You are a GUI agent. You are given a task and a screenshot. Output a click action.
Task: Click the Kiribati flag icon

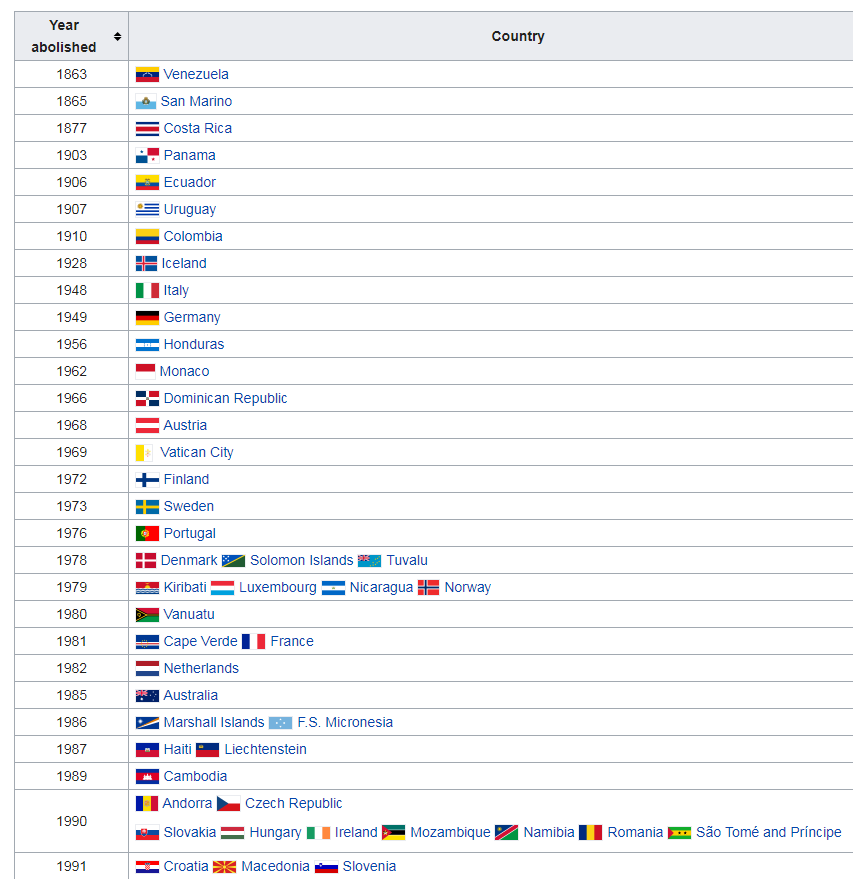coord(147,587)
